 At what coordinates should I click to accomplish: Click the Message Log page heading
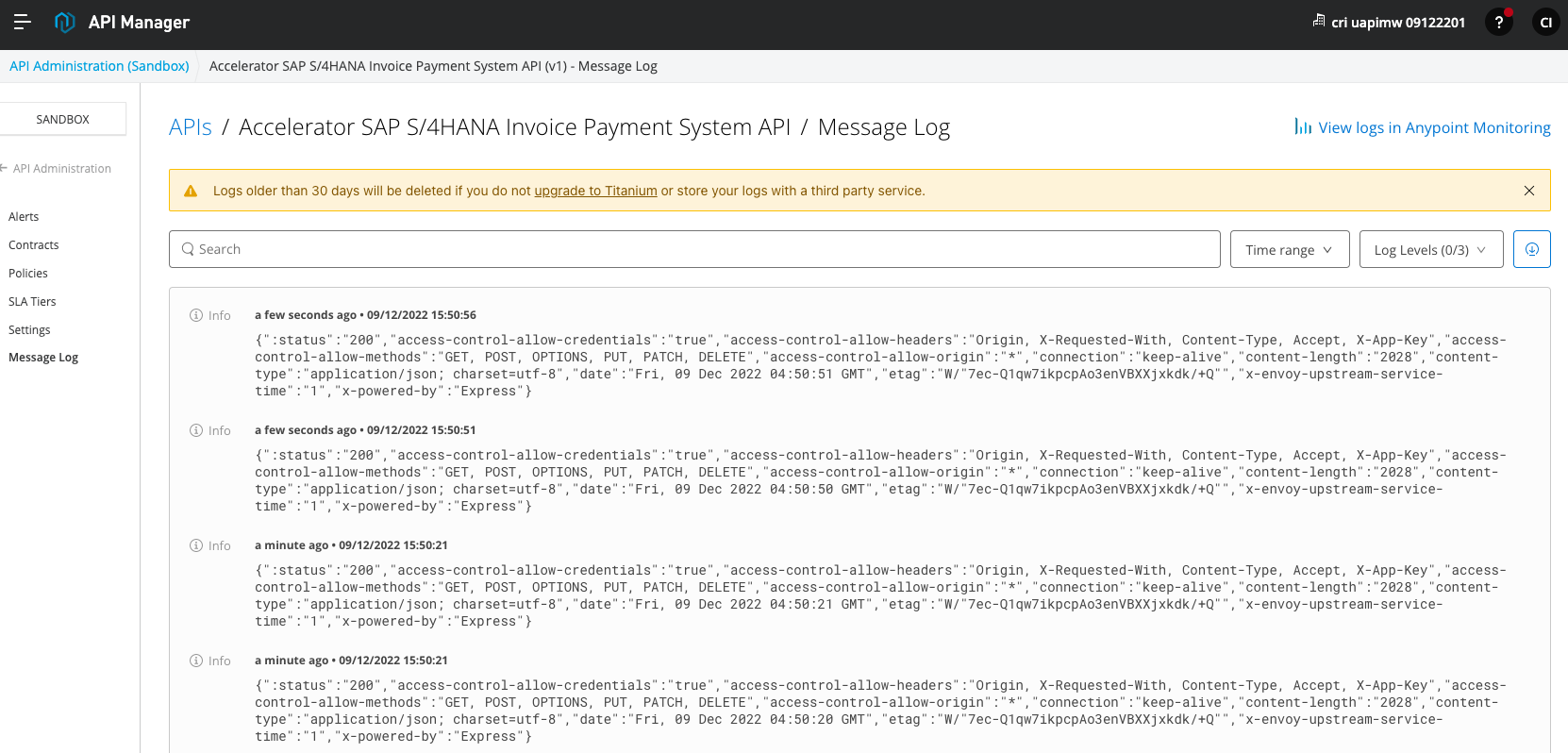tap(884, 127)
